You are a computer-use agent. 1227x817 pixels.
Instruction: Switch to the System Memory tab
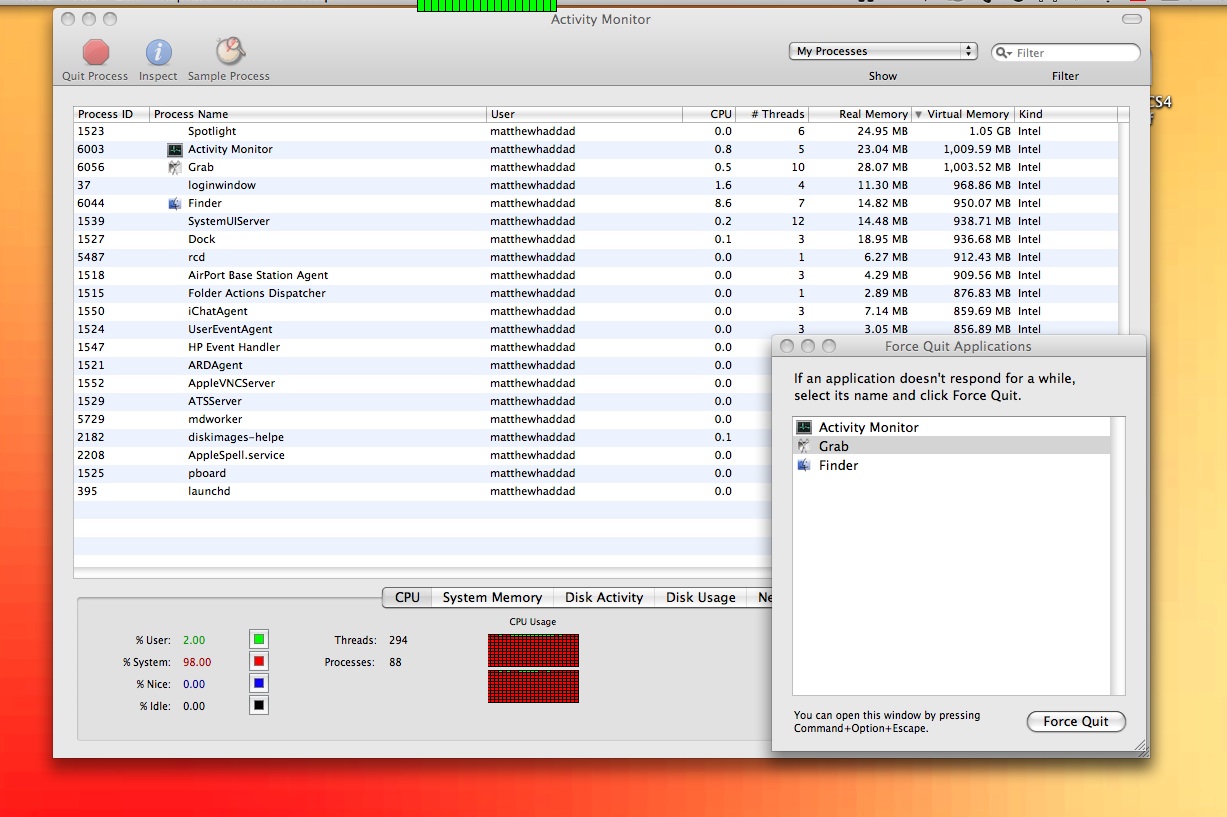point(492,597)
